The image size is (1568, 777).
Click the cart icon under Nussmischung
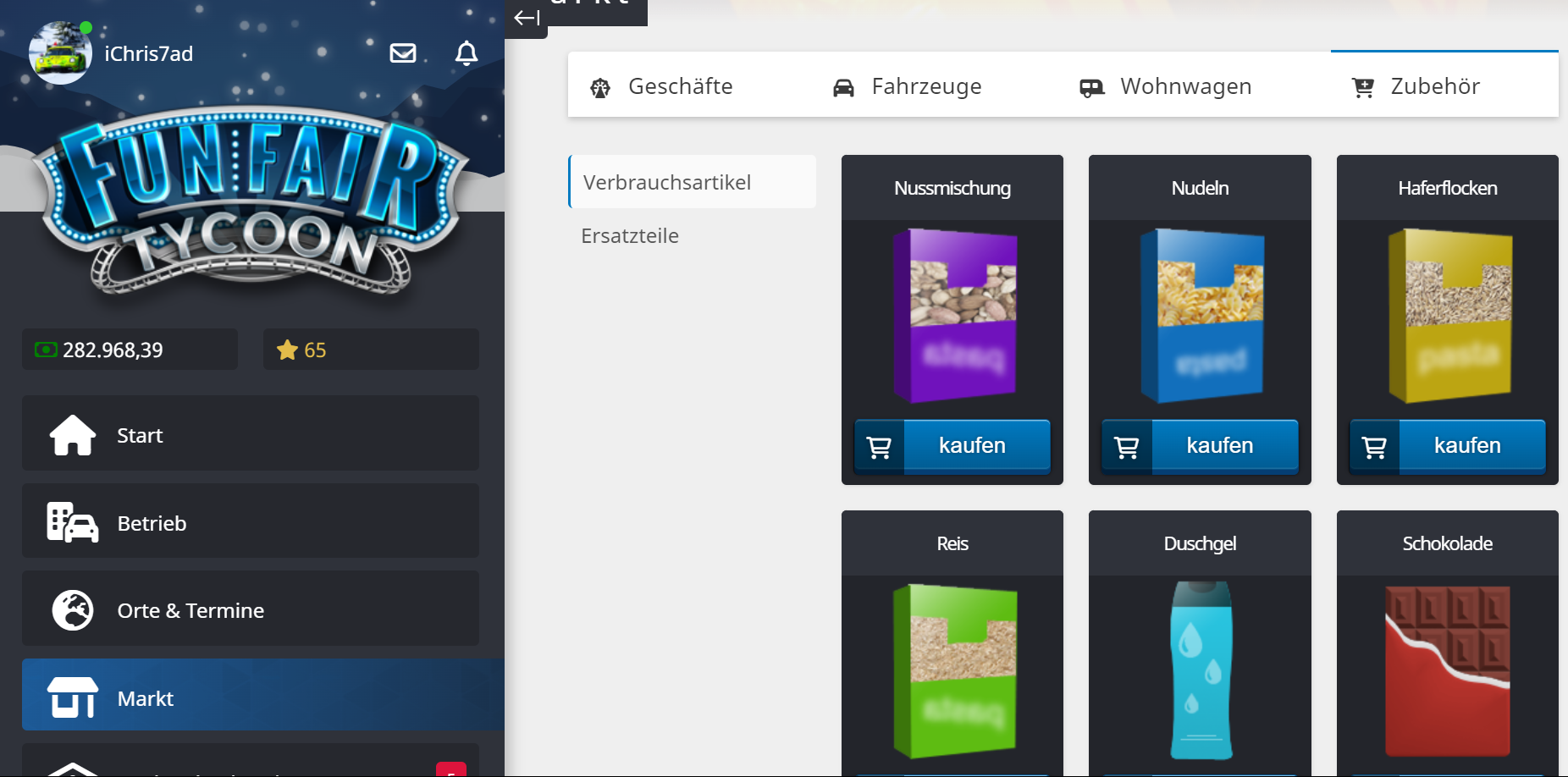point(880,446)
